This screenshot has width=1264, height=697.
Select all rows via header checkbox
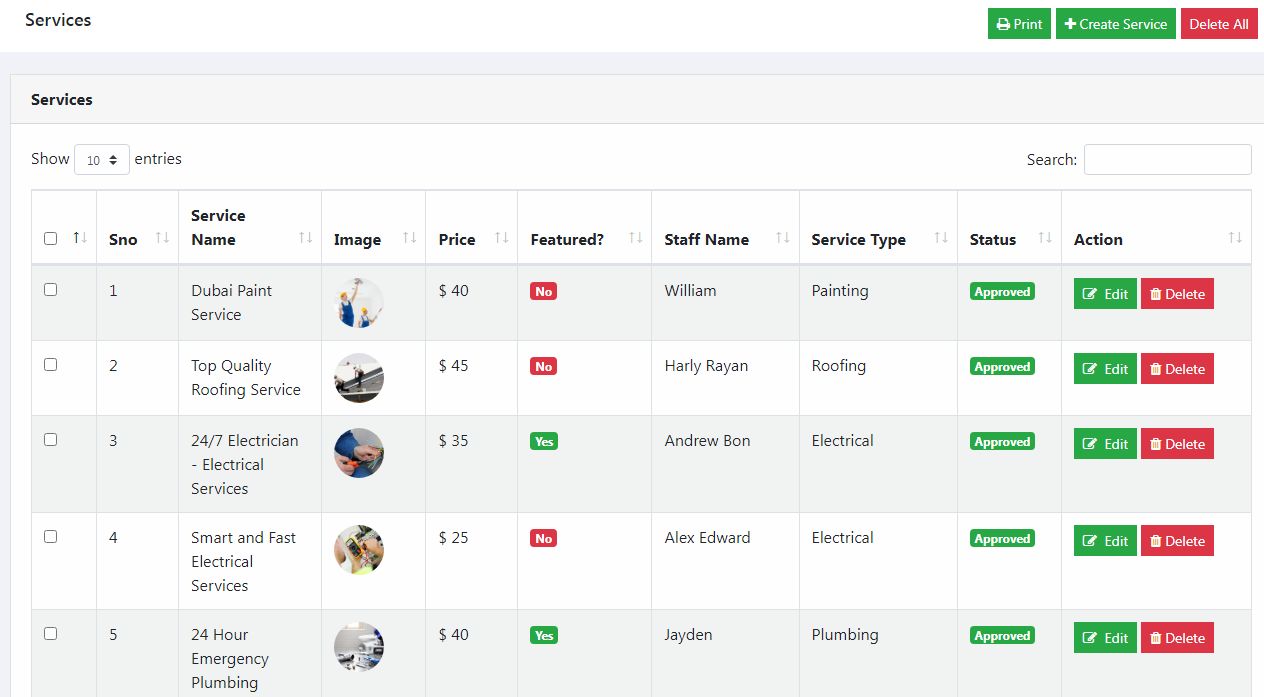51,239
